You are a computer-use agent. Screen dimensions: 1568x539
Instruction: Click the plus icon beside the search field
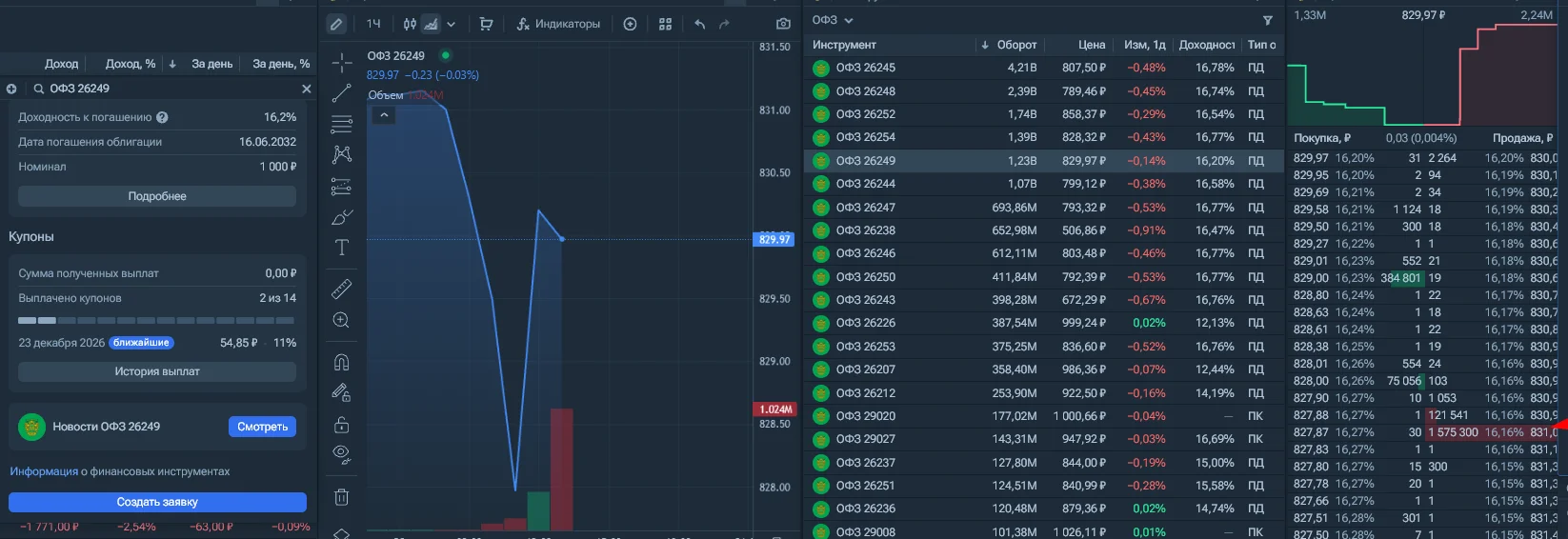coord(11,89)
